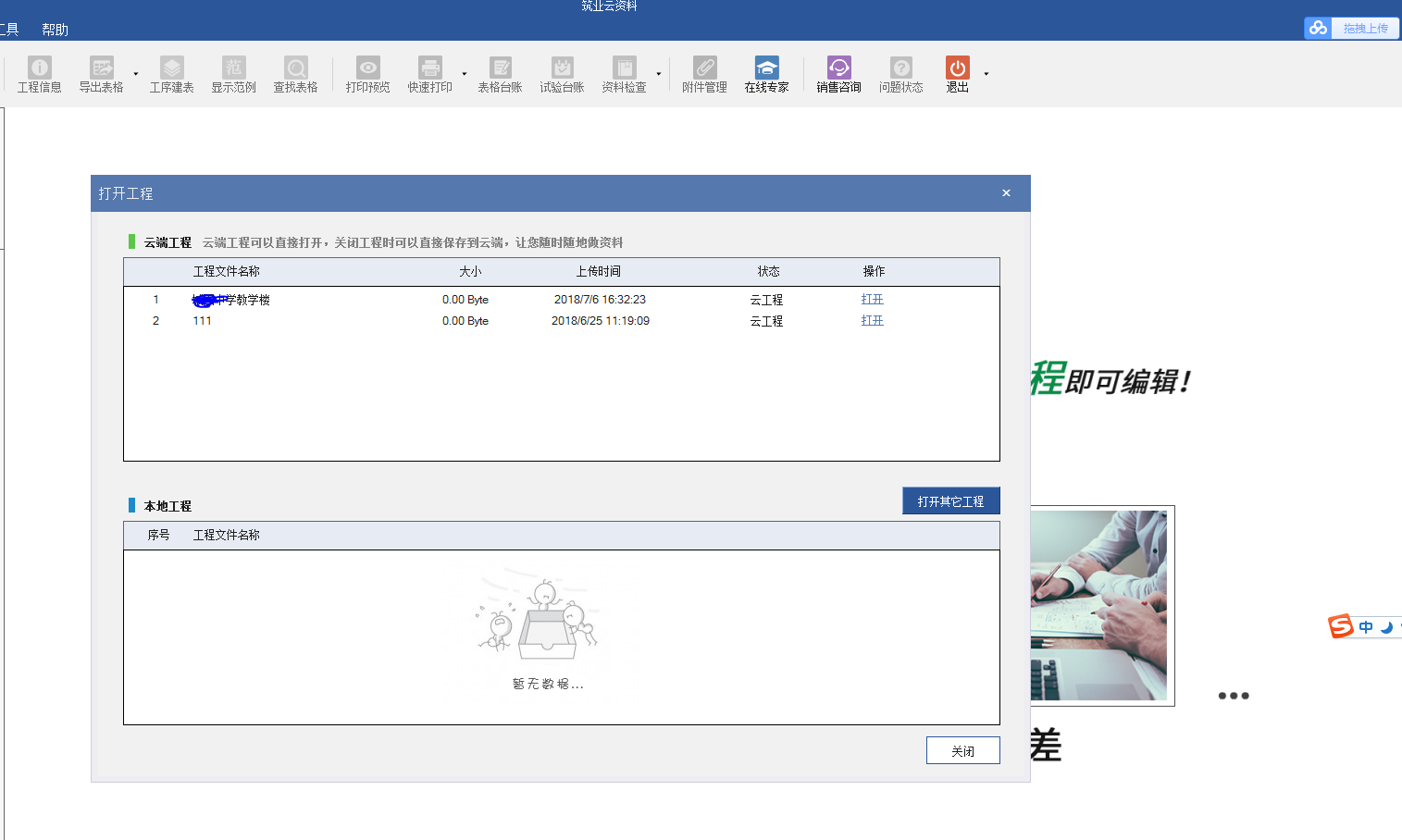Click 打开 link for project 111
Viewport: 1402px width, 840px height.
click(x=872, y=321)
